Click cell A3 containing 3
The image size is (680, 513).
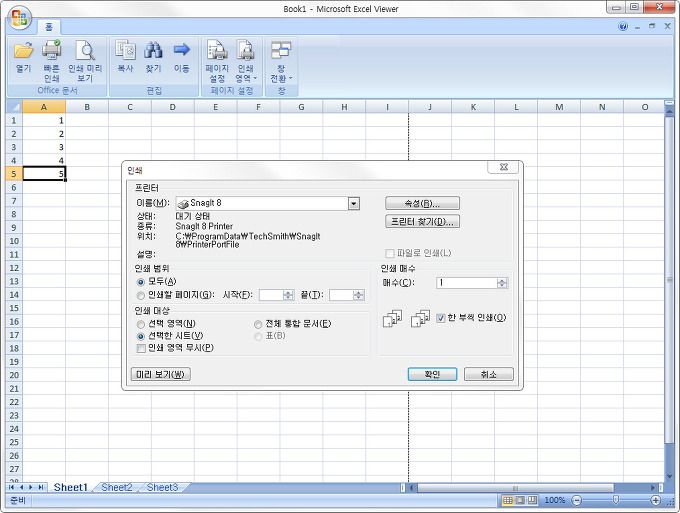tap(44, 147)
